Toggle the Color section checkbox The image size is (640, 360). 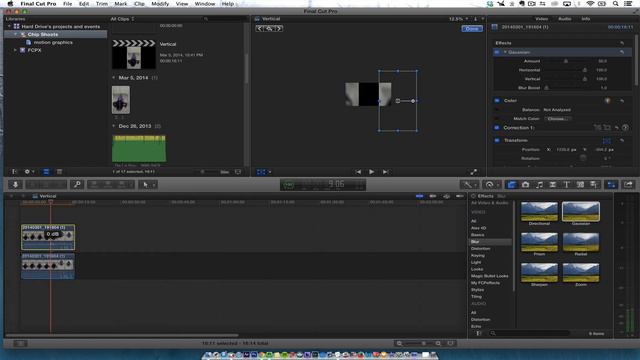[x=497, y=100]
